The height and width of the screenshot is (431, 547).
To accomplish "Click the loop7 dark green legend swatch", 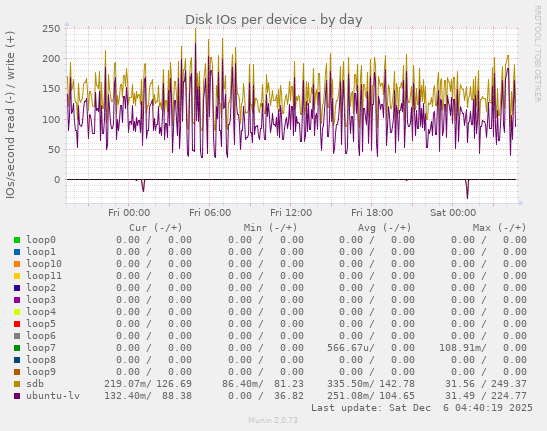I will click(x=17, y=348).
